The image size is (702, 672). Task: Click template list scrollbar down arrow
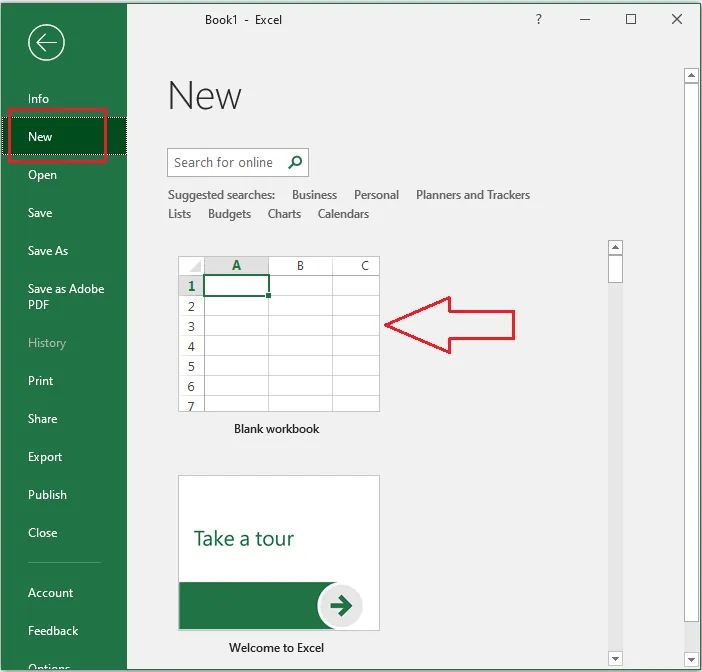tap(616, 659)
